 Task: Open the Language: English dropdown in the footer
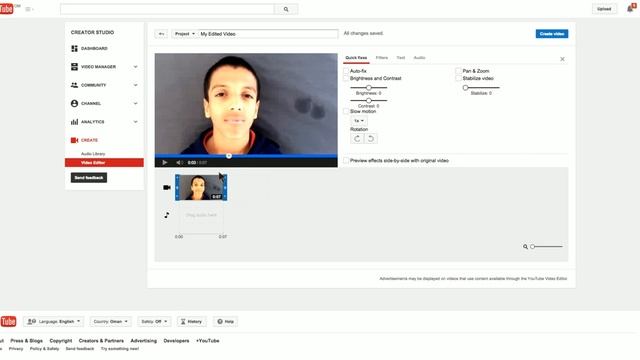tap(53, 322)
